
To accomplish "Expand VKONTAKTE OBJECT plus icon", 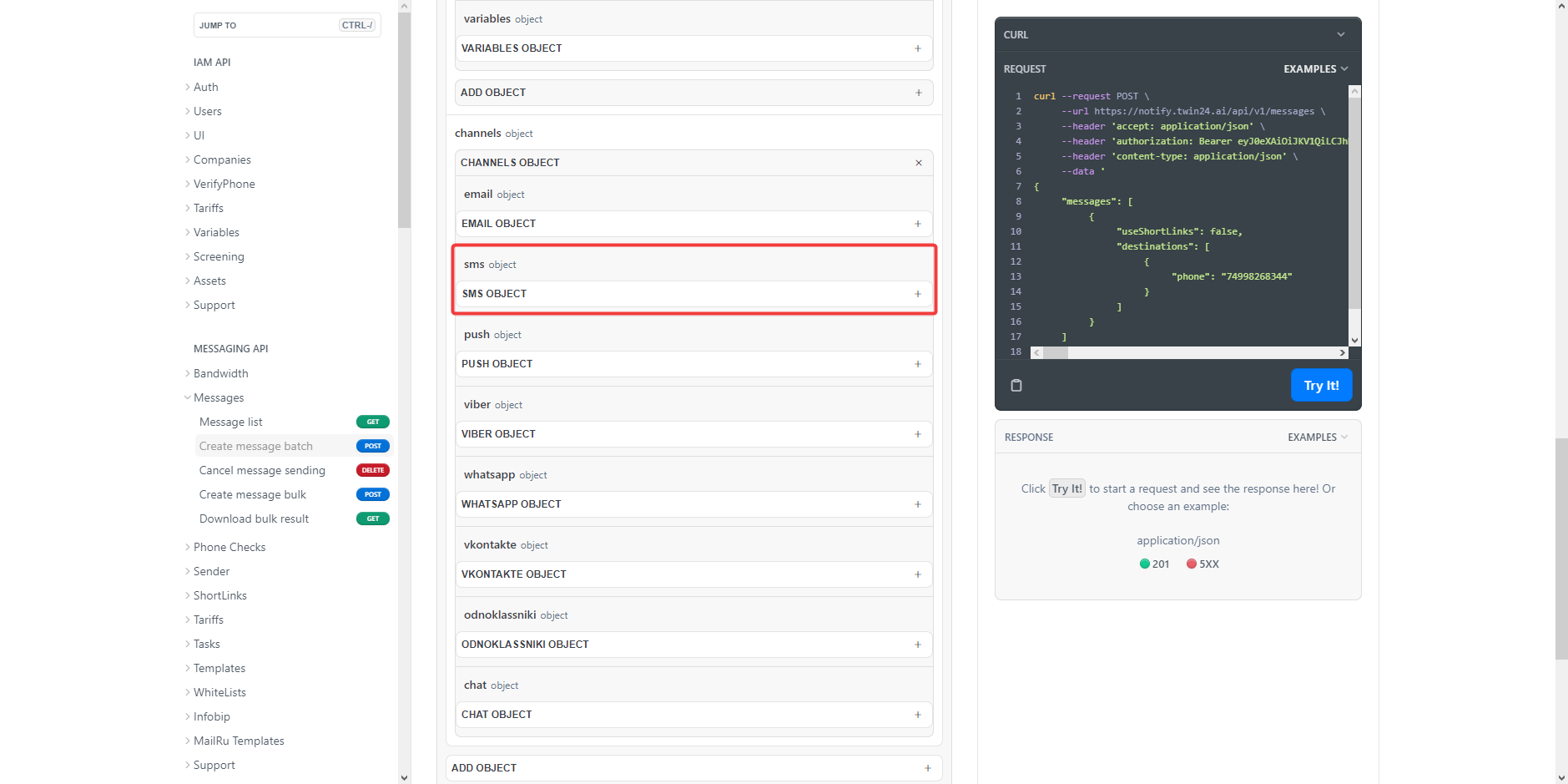I will pyautogui.click(x=917, y=574).
